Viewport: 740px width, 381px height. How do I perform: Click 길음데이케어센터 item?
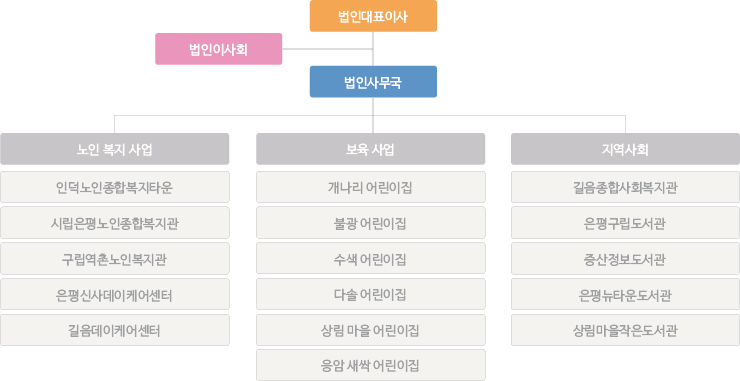(x=115, y=330)
